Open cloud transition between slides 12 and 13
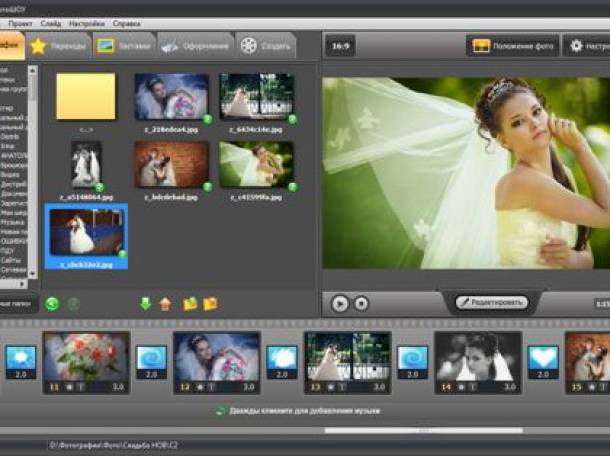Image resolution: width=610 pixels, height=456 pixels. 282,362
